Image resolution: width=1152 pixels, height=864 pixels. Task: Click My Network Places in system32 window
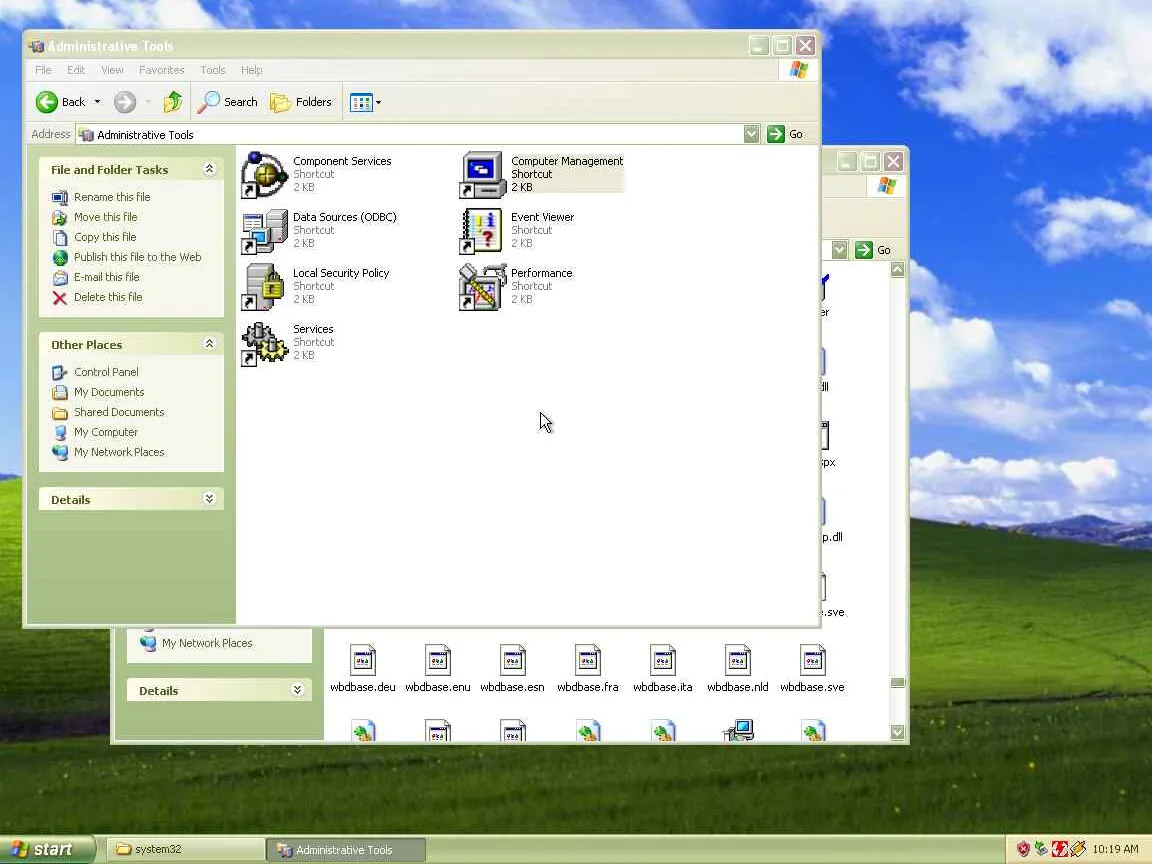point(206,643)
